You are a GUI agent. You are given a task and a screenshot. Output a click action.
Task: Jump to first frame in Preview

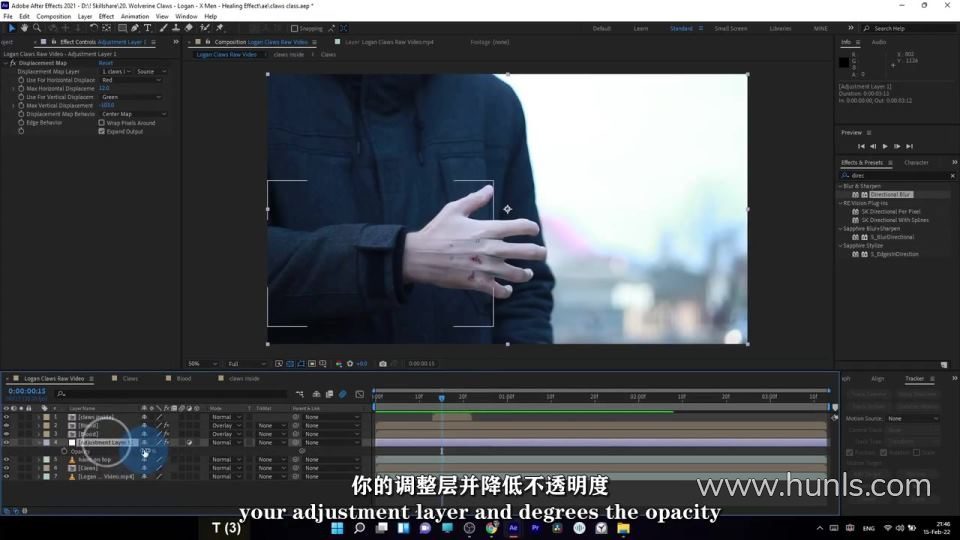[x=861, y=146]
